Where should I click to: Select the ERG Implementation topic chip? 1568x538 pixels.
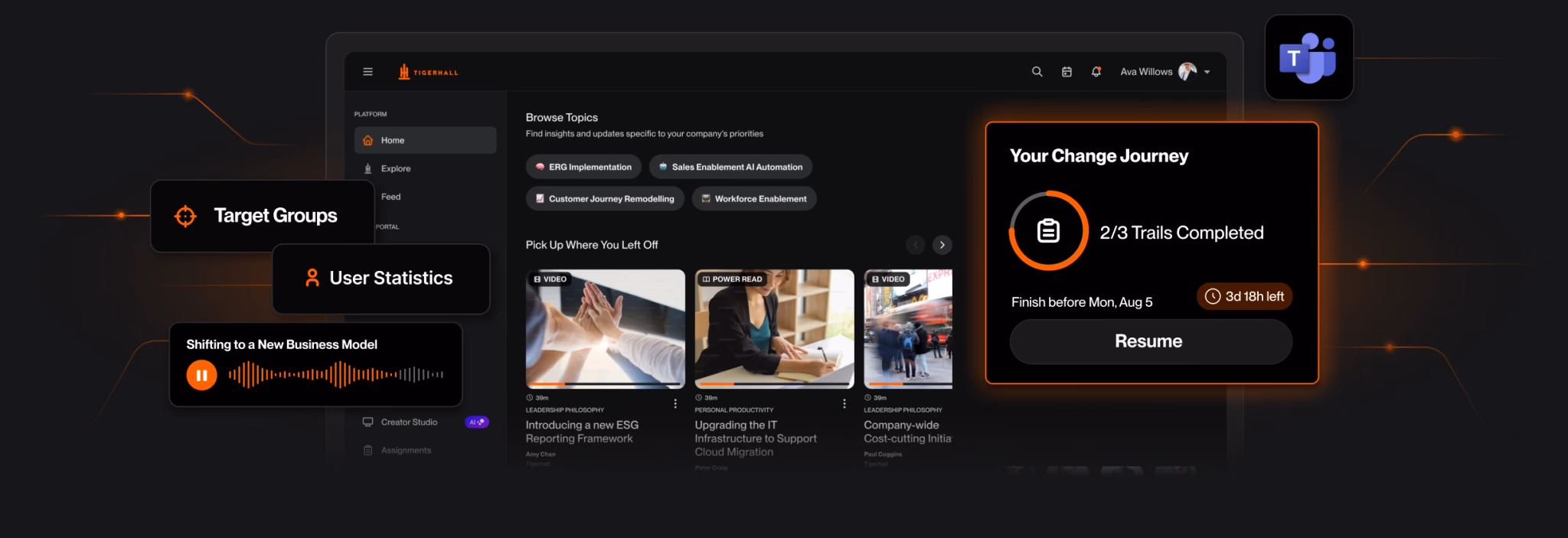tap(583, 167)
